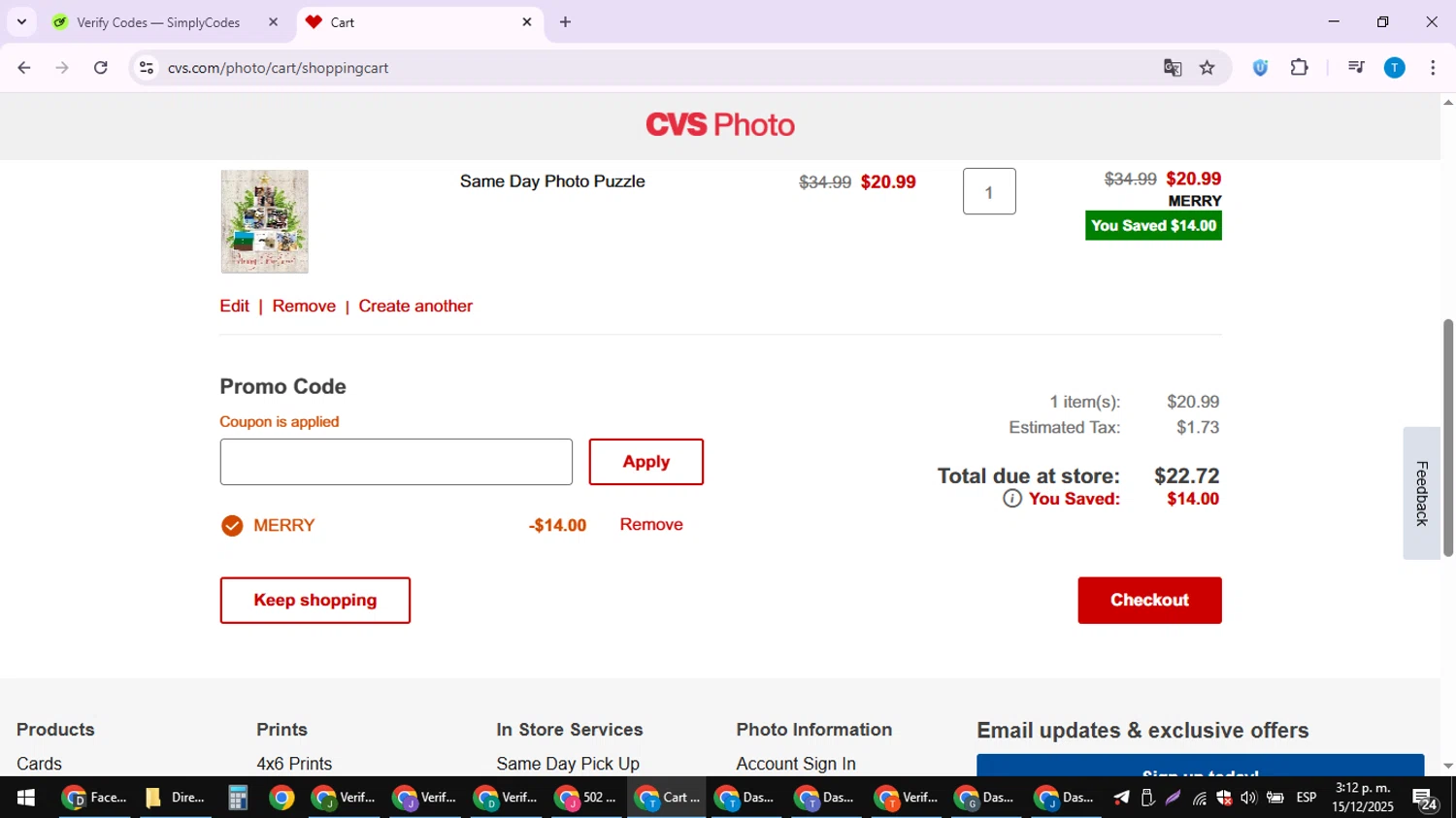Close the Cart tab
The width and height of the screenshot is (1456, 818).
(527, 22)
